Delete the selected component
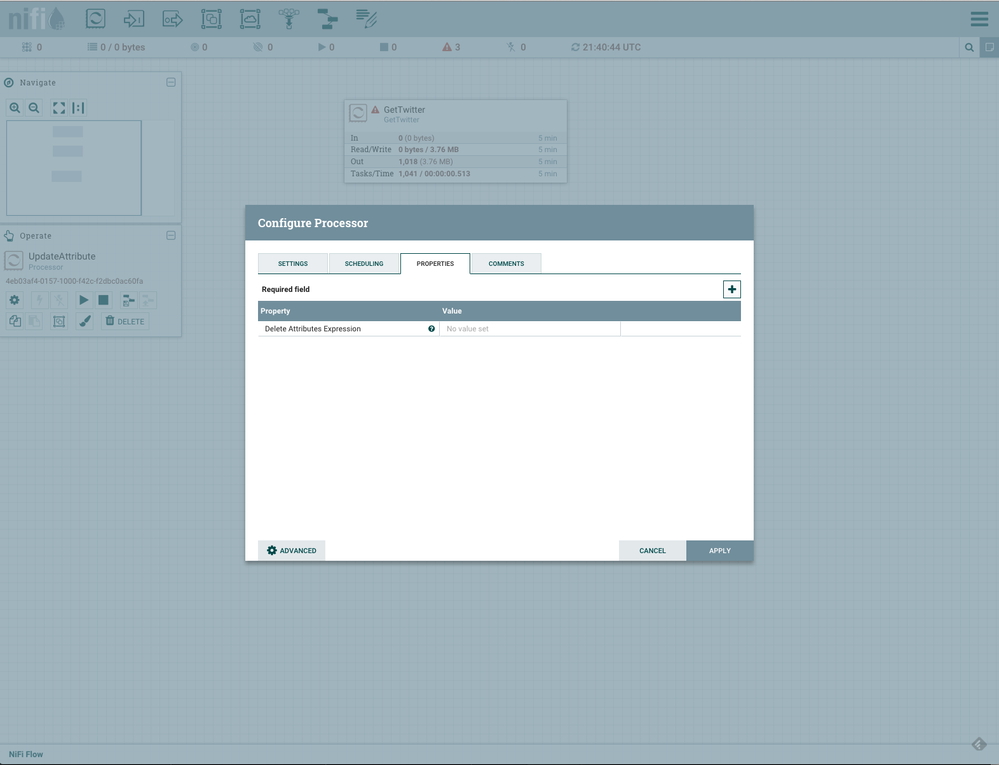The height and width of the screenshot is (765, 999). pyautogui.click(x=125, y=322)
